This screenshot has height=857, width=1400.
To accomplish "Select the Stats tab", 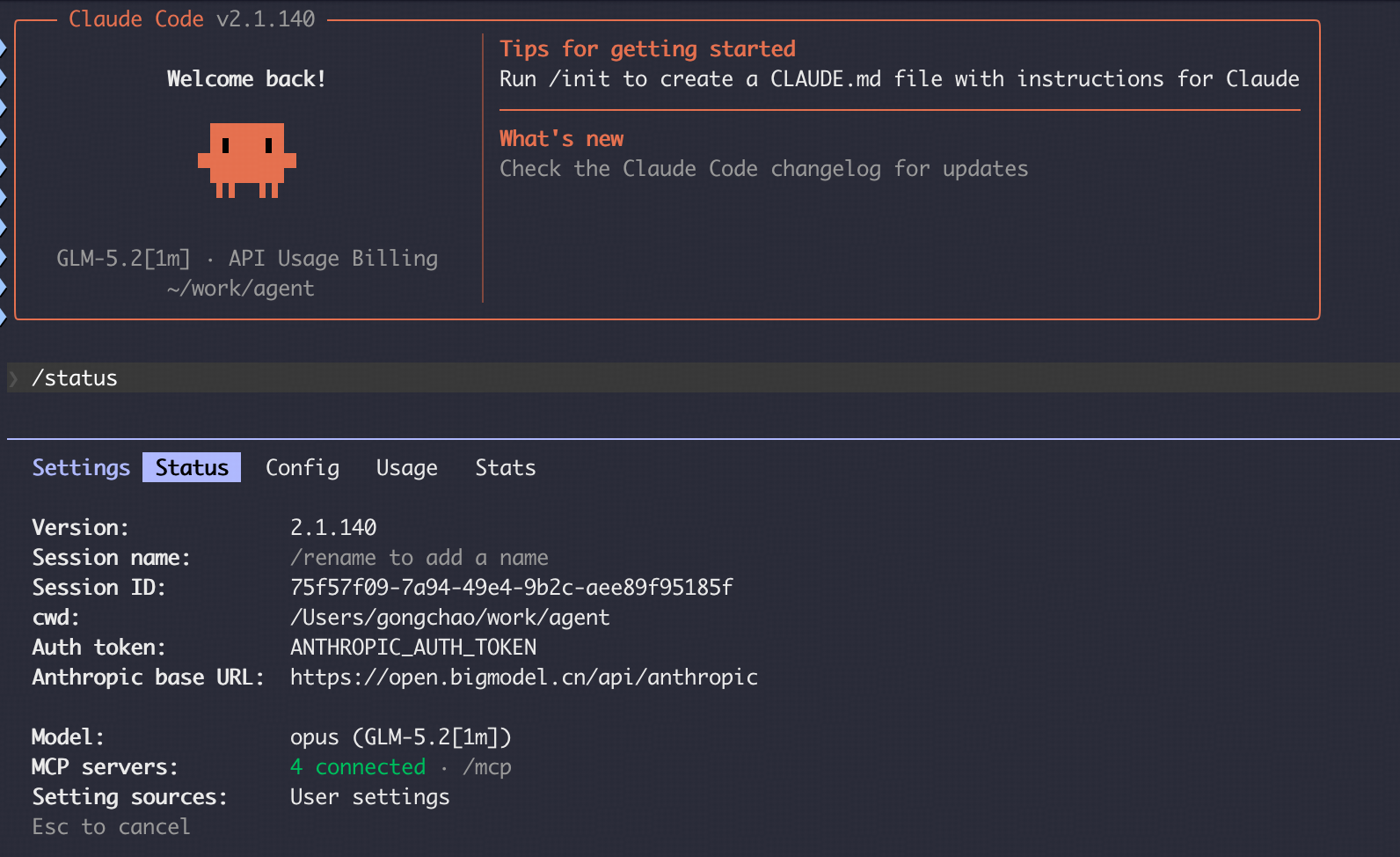I will coord(505,467).
